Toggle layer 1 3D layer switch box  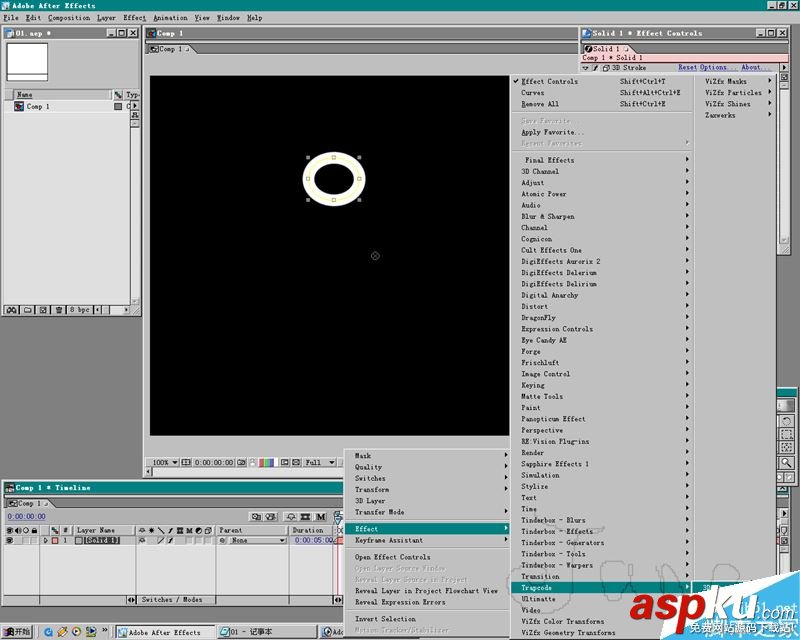click(x=208, y=540)
